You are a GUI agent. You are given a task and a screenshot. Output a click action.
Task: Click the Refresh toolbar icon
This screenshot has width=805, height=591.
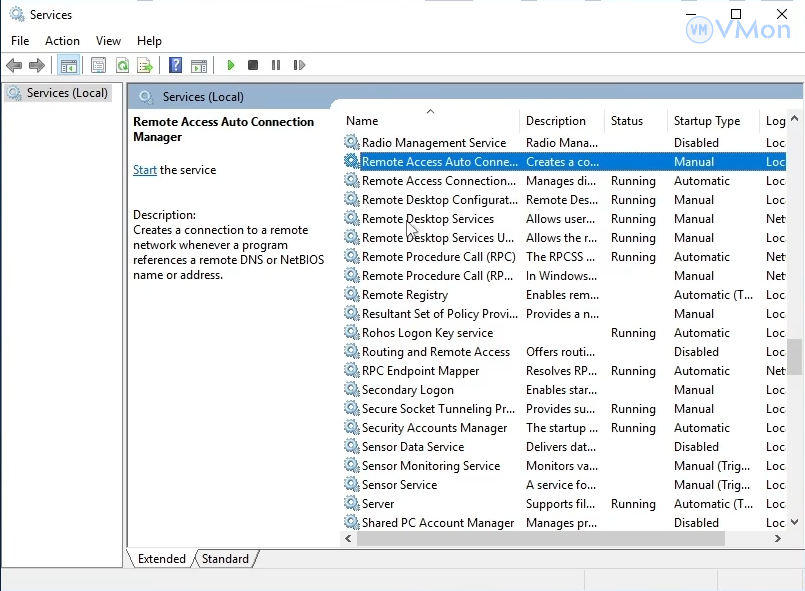click(x=122, y=66)
